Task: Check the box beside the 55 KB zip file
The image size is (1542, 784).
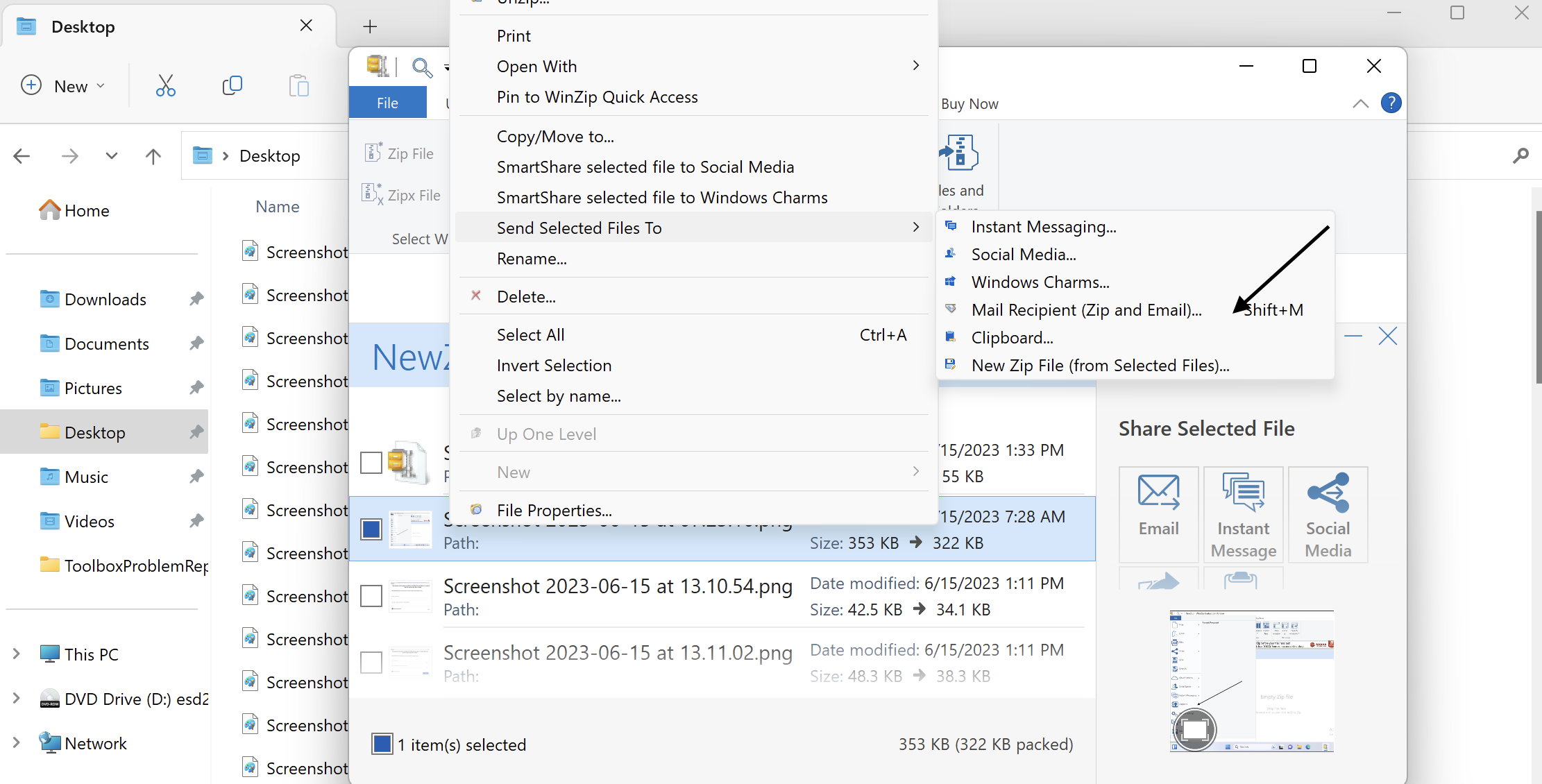Action: click(371, 463)
